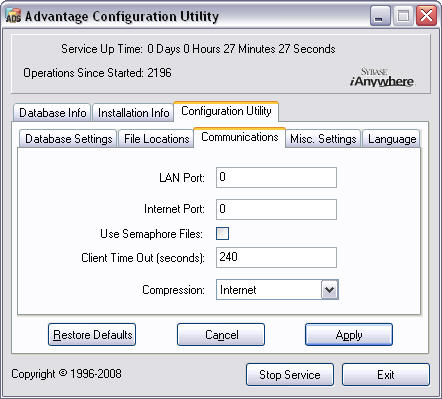Open the Compression combo box showing Internet
Viewport: 442px width, 399px height.
pos(277,289)
